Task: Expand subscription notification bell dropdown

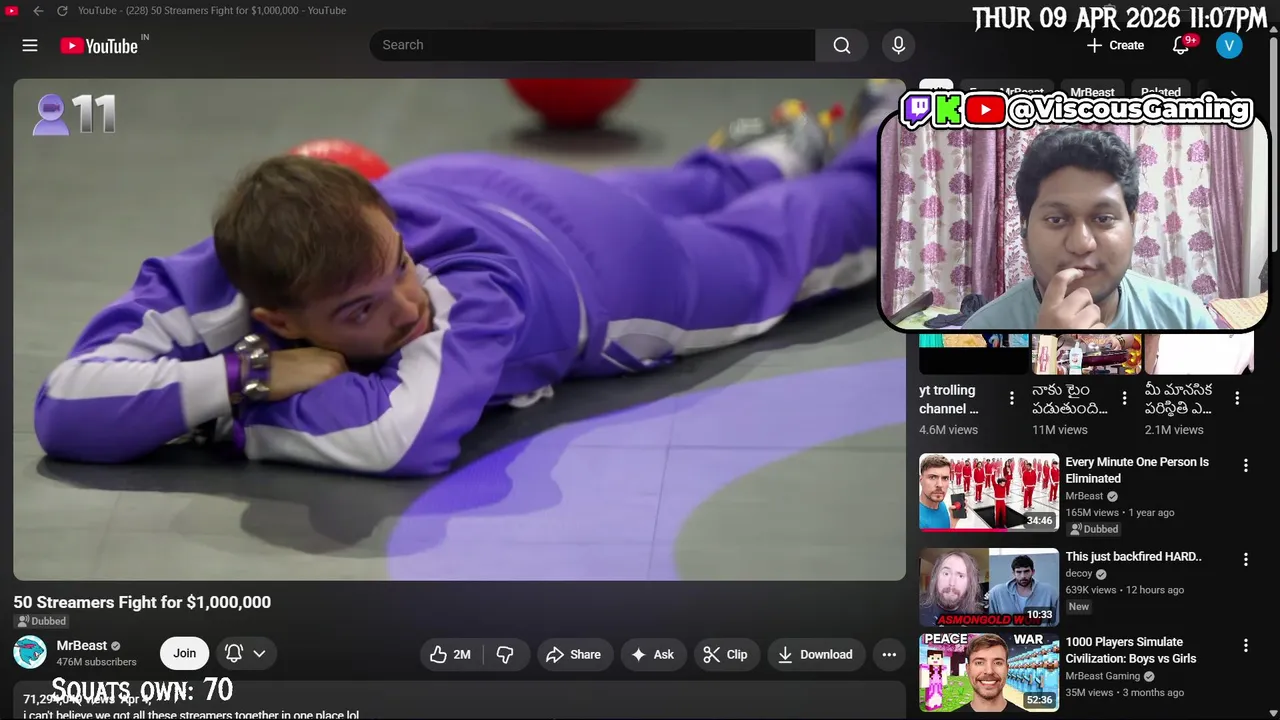Action: click(x=245, y=653)
